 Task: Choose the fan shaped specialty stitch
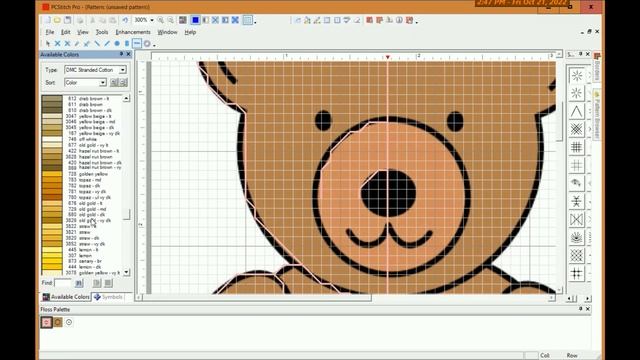pos(576,238)
